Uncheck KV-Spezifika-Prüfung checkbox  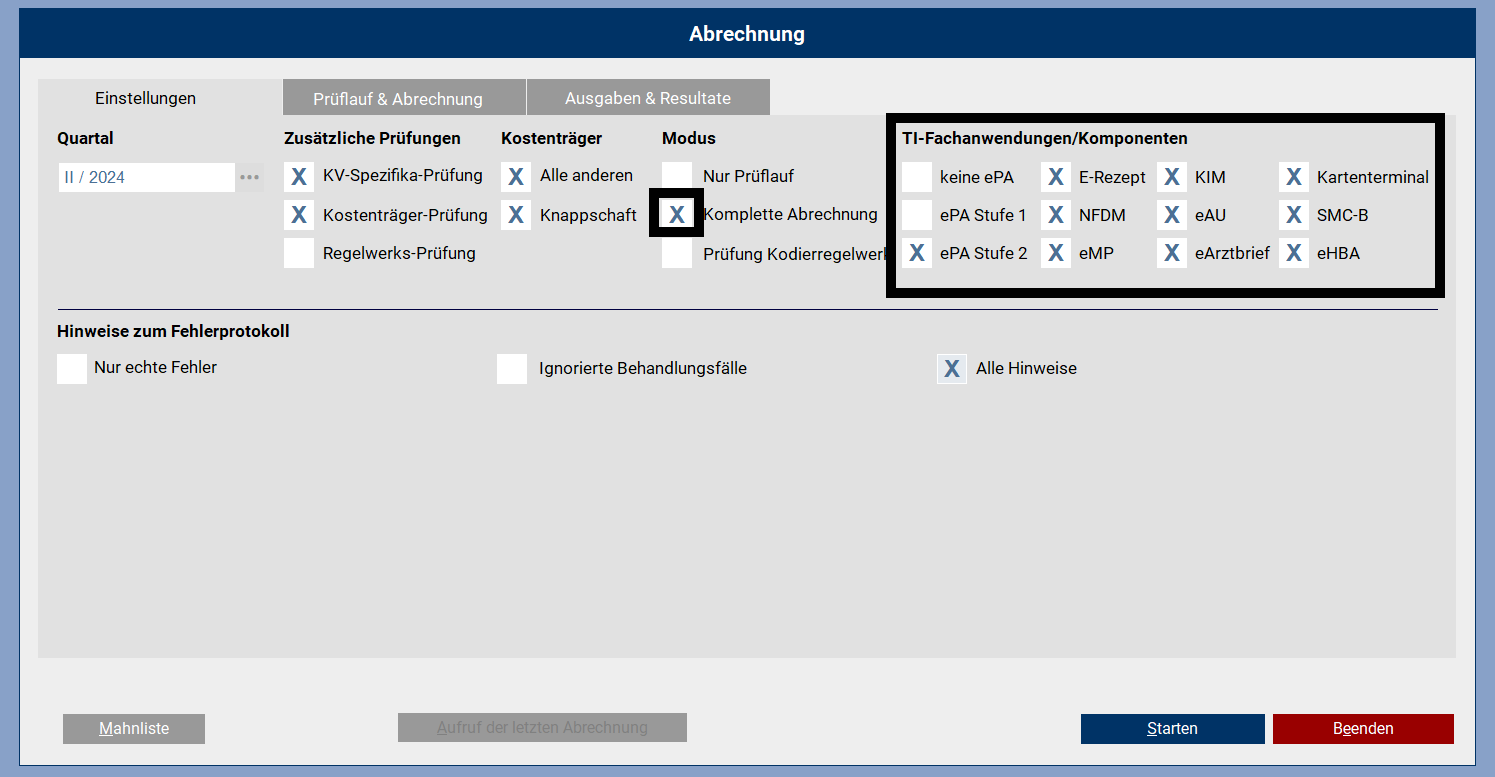tap(299, 177)
